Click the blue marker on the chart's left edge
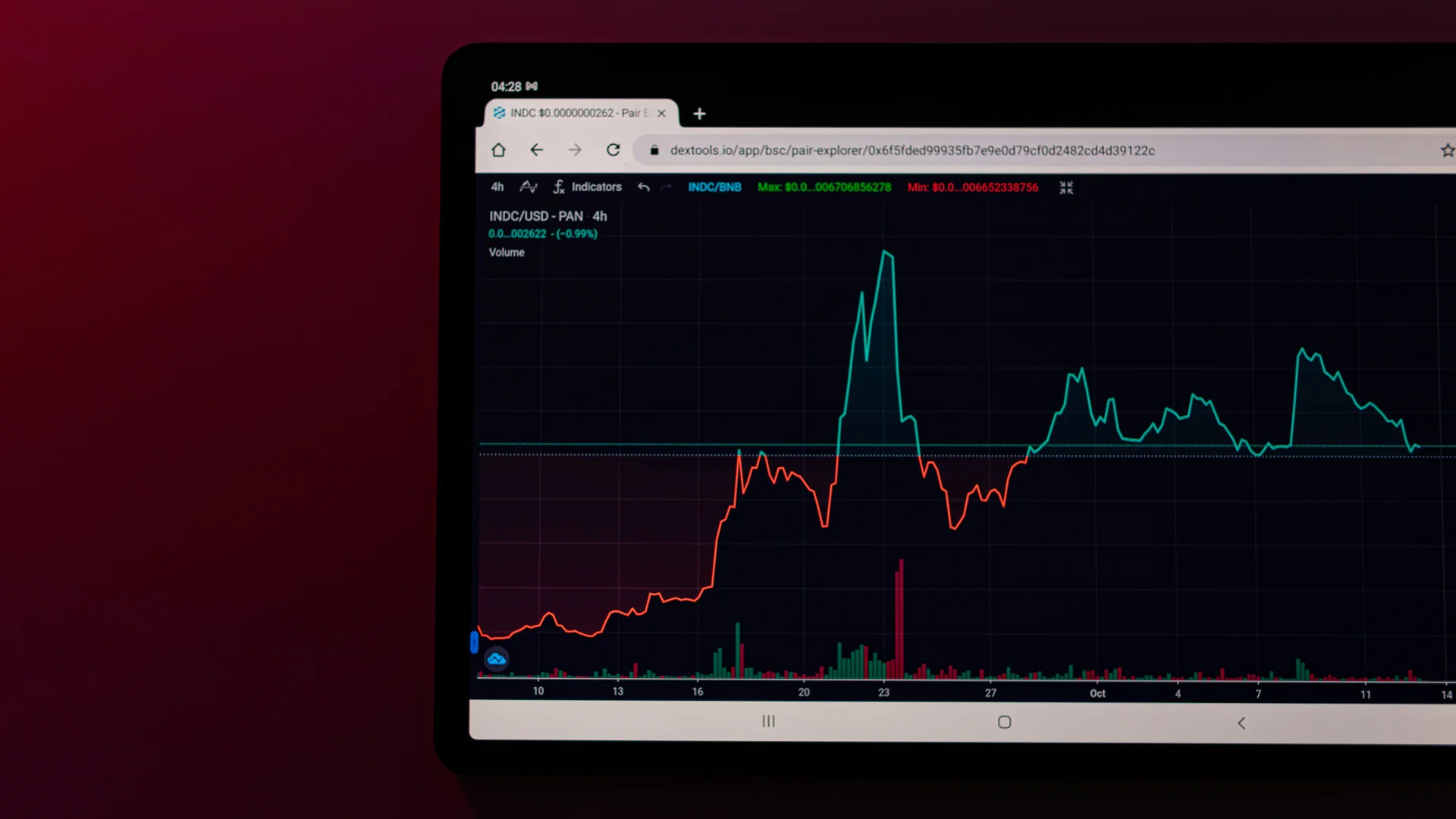Image resolution: width=1456 pixels, height=819 pixels. pyautogui.click(x=476, y=642)
